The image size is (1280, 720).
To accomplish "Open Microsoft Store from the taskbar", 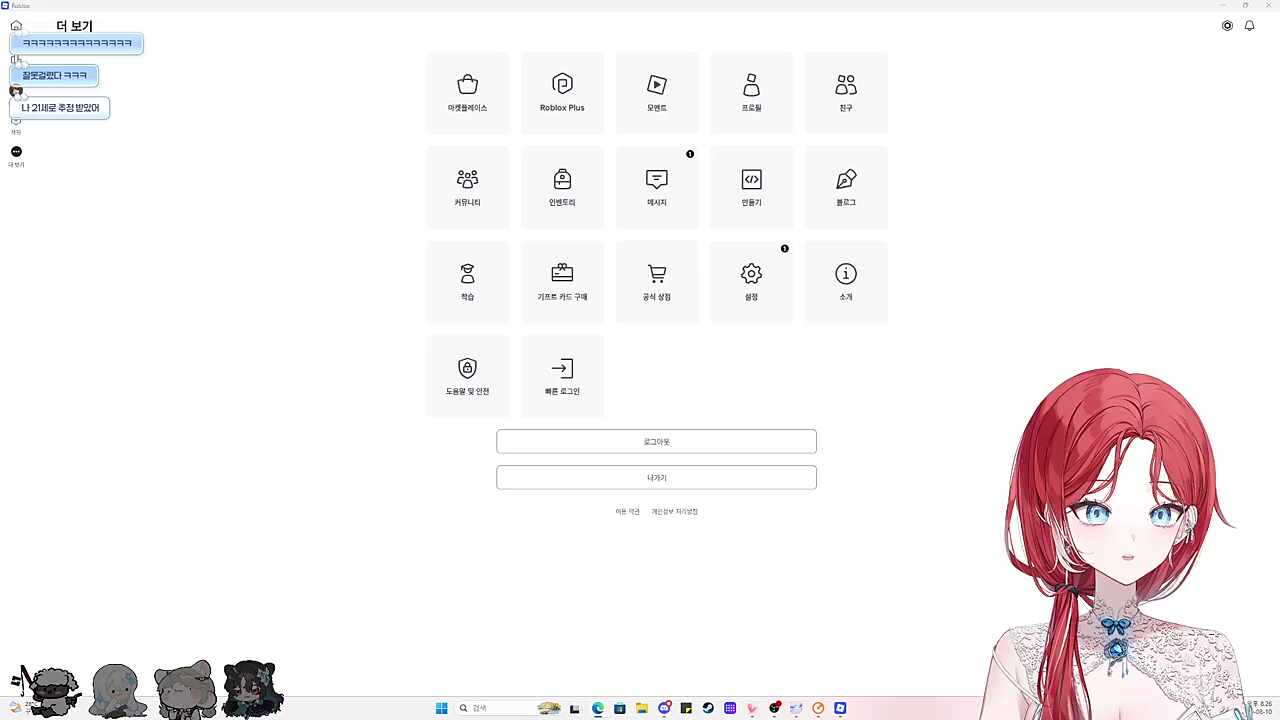I will coord(620,708).
